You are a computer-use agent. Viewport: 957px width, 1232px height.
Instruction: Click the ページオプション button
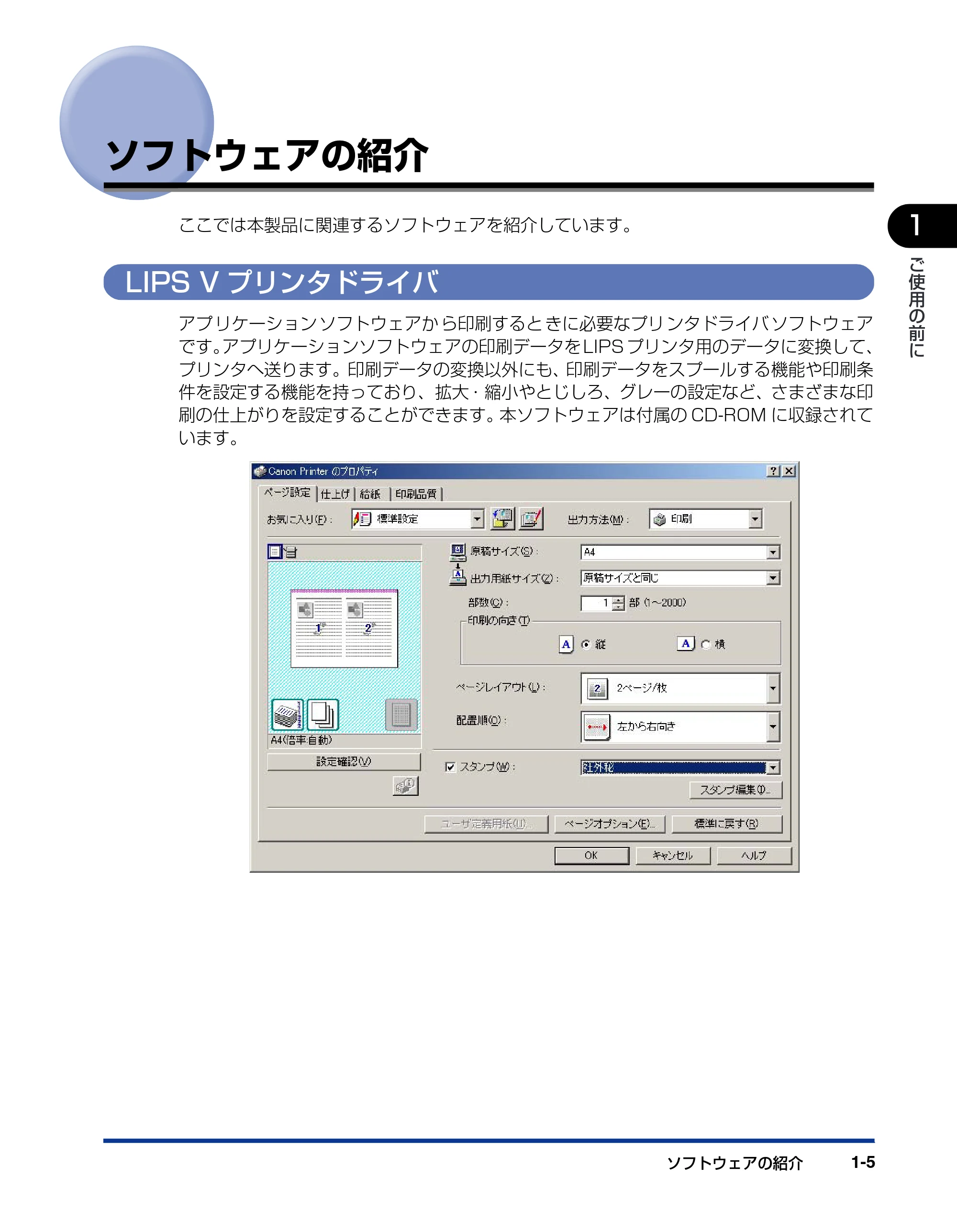point(610,824)
